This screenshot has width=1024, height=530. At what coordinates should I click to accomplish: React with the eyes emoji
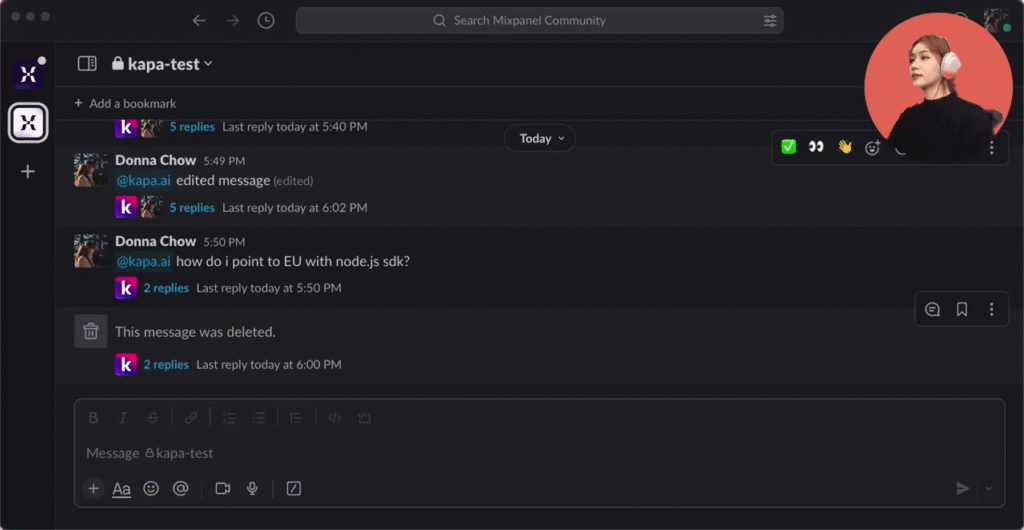click(x=816, y=147)
